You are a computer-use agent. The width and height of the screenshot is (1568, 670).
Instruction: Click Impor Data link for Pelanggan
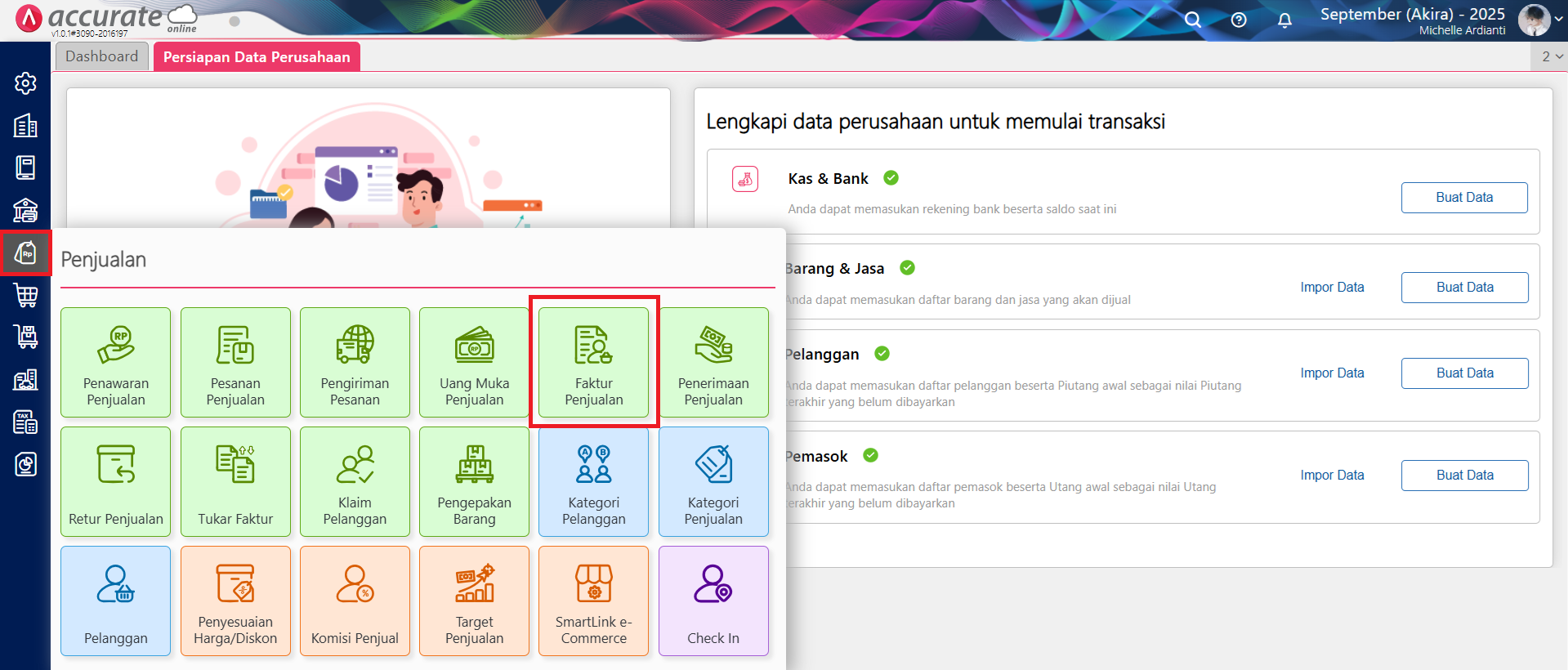1332,373
